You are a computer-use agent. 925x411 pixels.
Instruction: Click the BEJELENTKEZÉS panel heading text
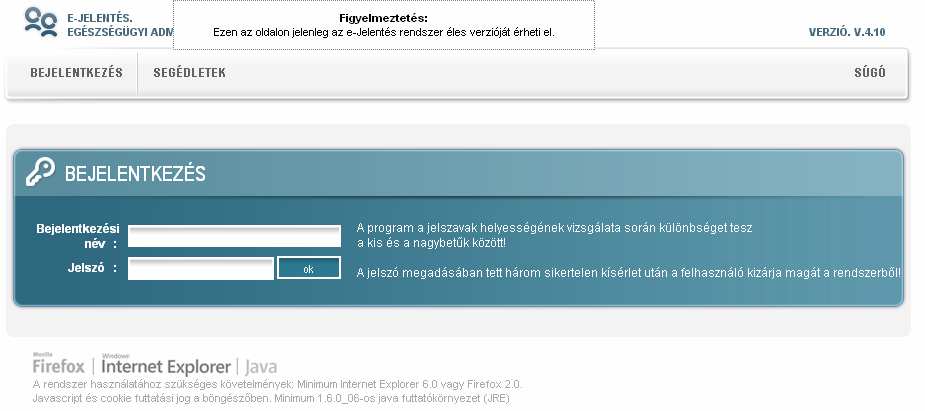(x=135, y=173)
